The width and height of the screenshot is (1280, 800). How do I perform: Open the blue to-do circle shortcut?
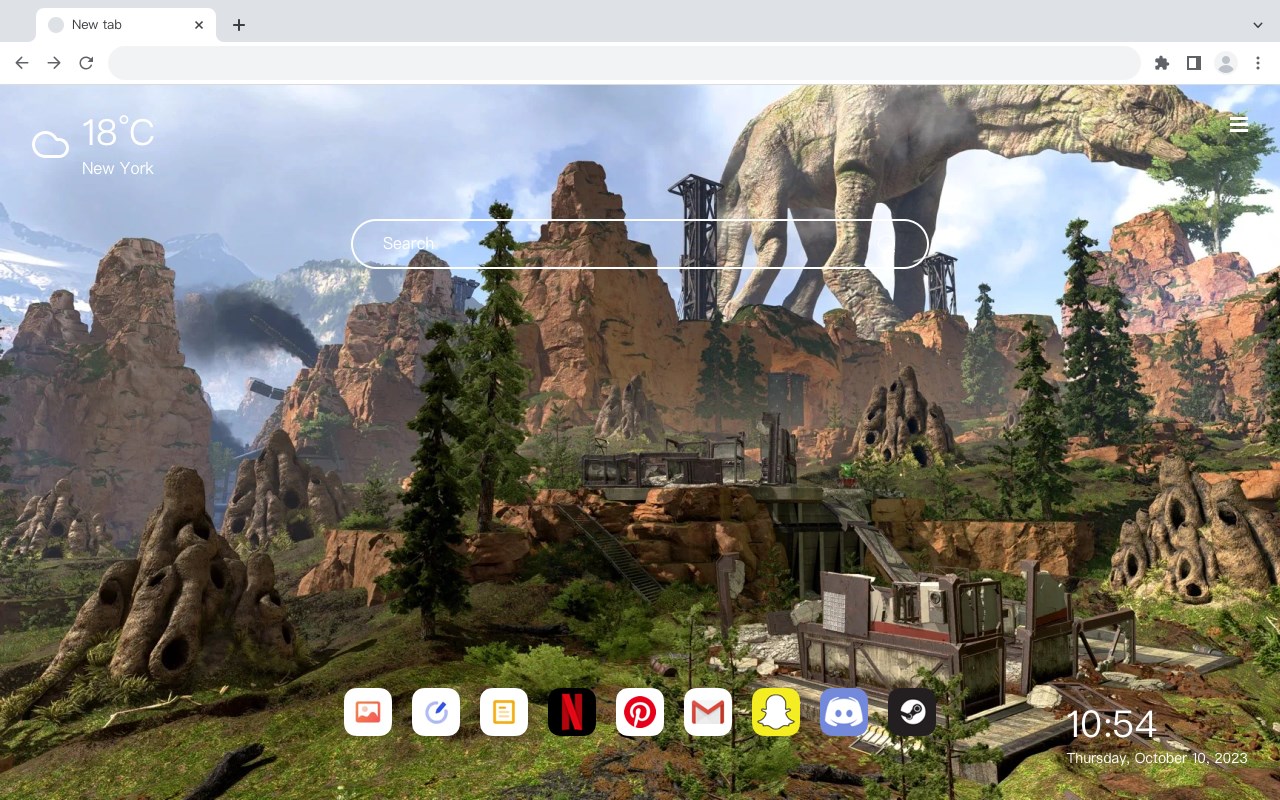pos(436,712)
